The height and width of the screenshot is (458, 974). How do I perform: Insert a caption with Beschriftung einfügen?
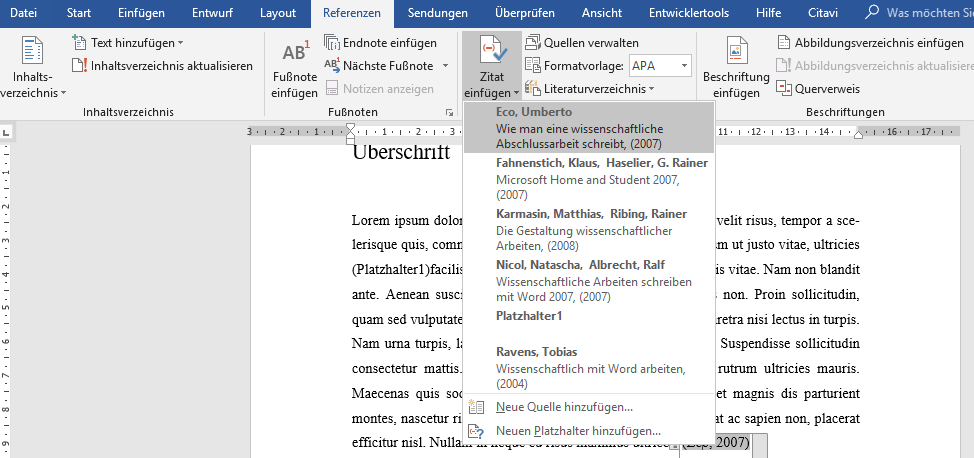click(x=736, y=68)
